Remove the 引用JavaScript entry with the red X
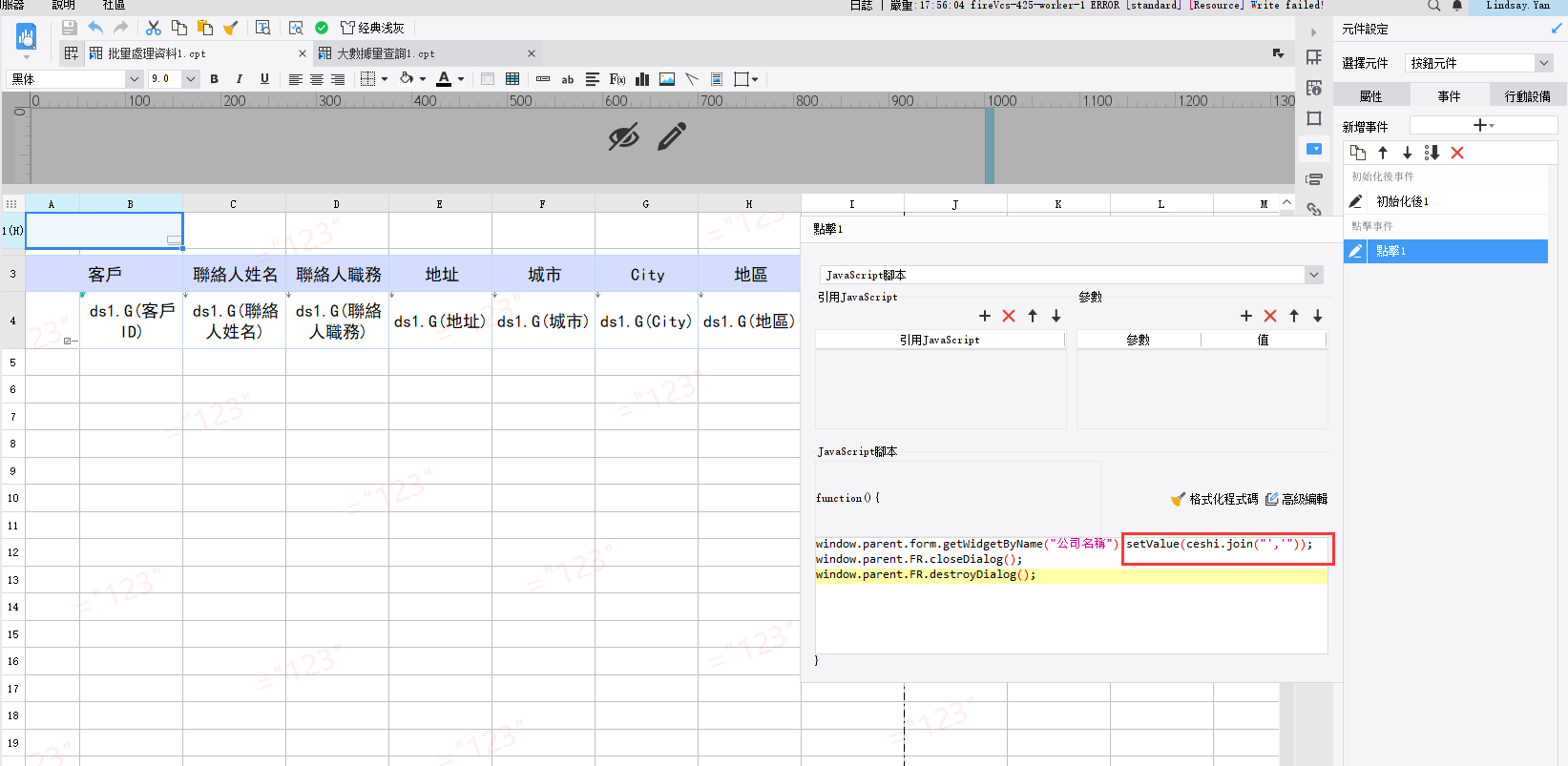 click(1009, 316)
